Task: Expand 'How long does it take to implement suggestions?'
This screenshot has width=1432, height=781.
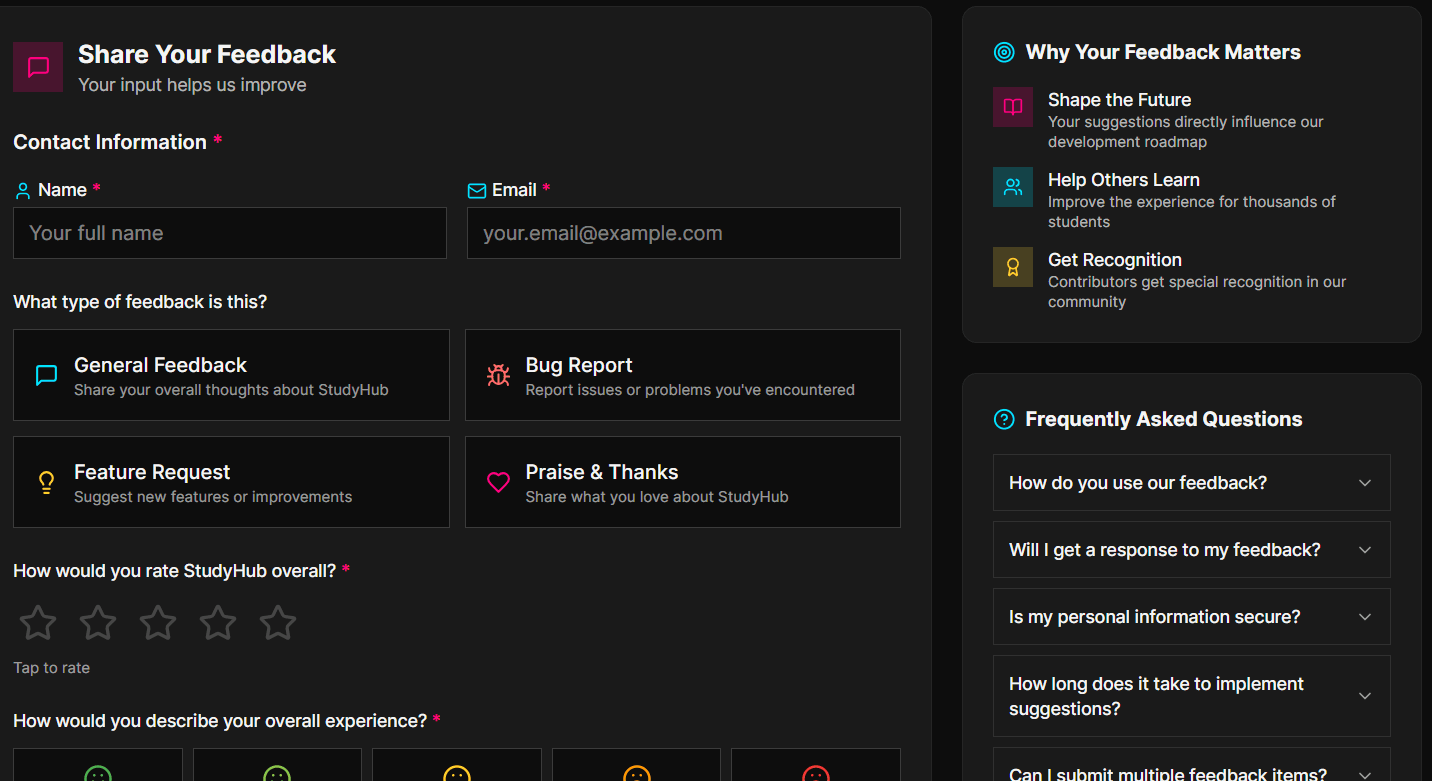Action: pos(1191,696)
